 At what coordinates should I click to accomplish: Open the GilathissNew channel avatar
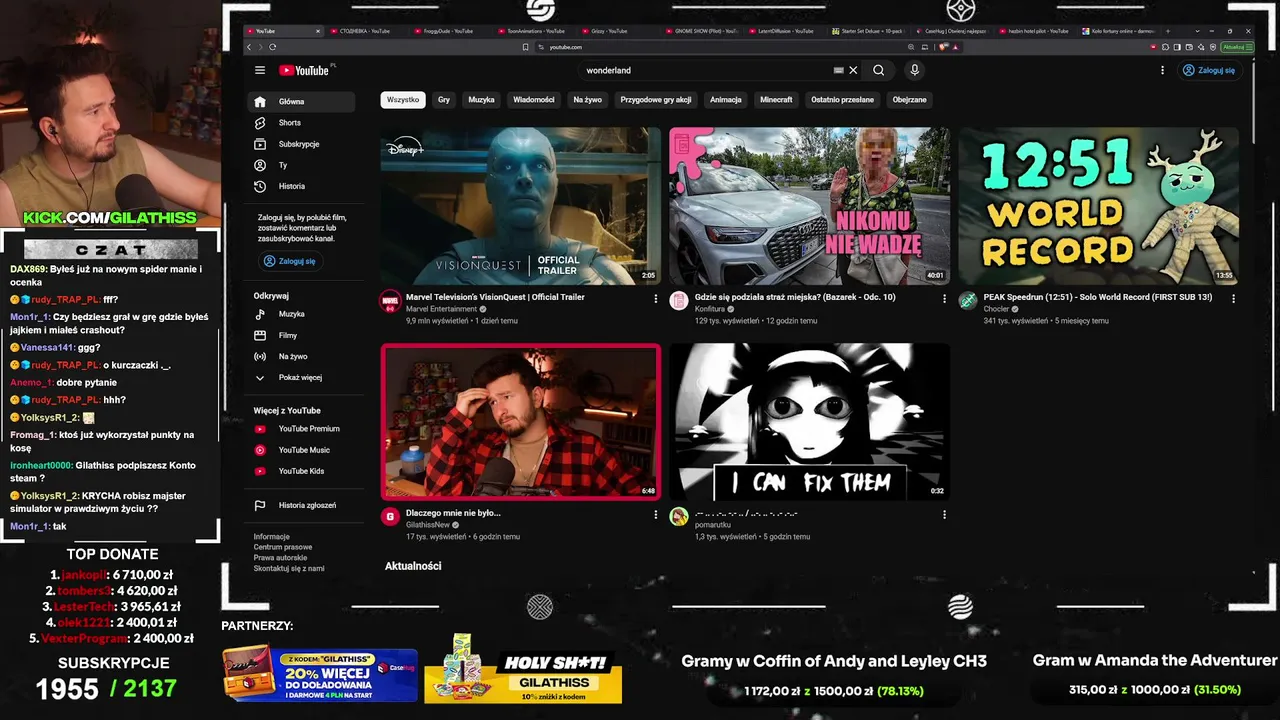390,517
